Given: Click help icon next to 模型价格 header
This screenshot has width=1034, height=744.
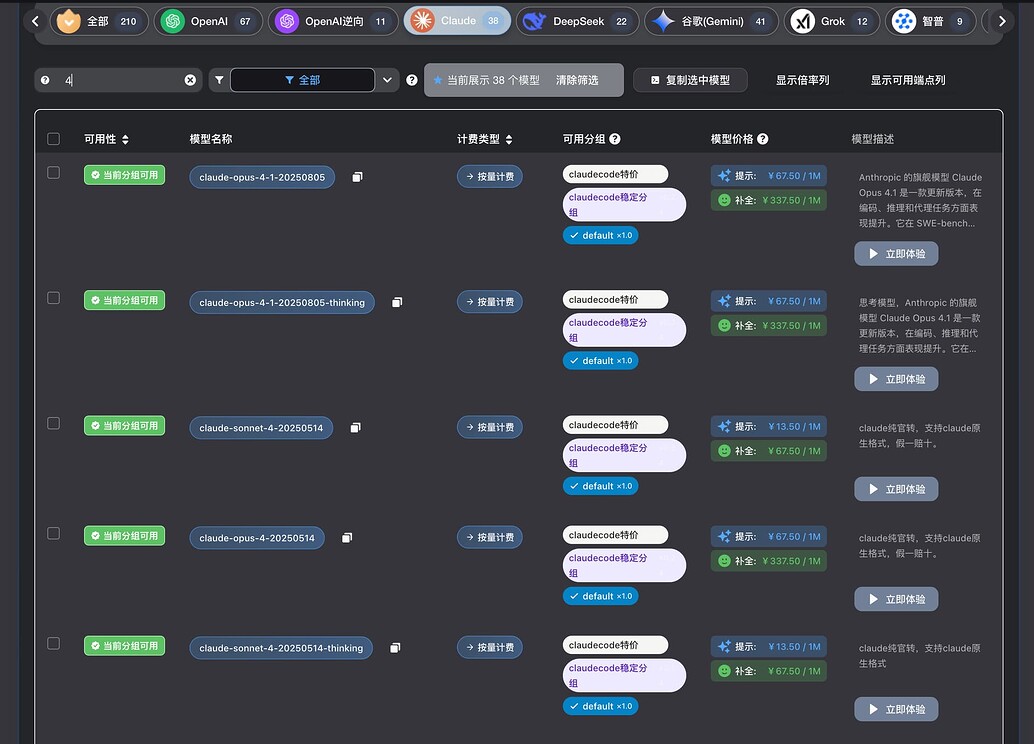Looking at the screenshot, I should pyautogui.click(x=762, y=139).
